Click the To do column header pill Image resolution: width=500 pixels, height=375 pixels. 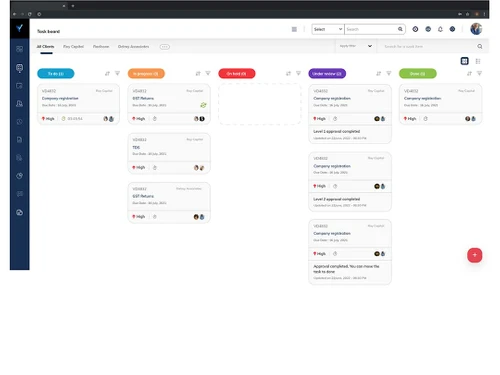tap(56, 74)
